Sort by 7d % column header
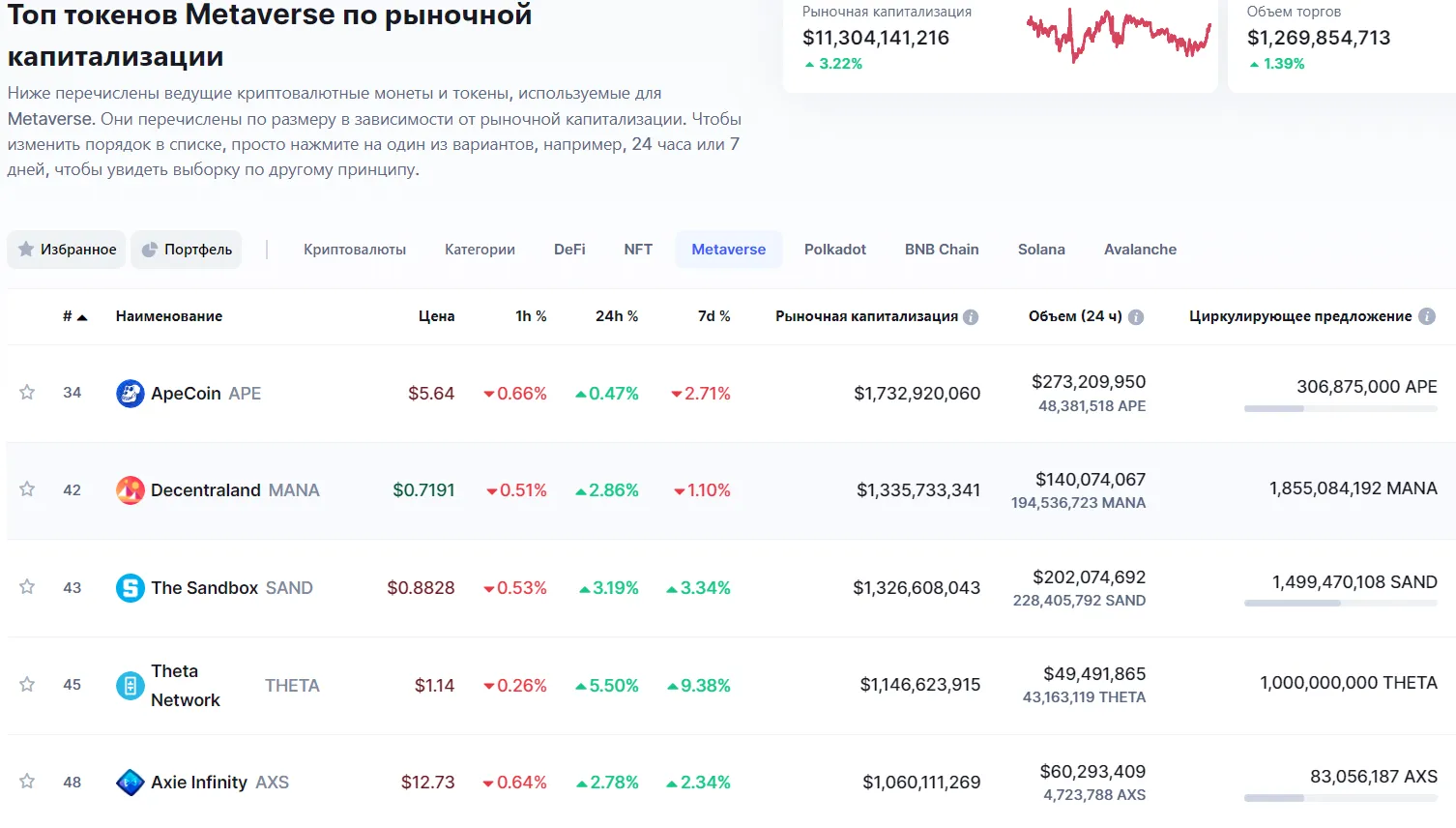The height and width of the screenshot is (828, 1456). coord(714,316)
